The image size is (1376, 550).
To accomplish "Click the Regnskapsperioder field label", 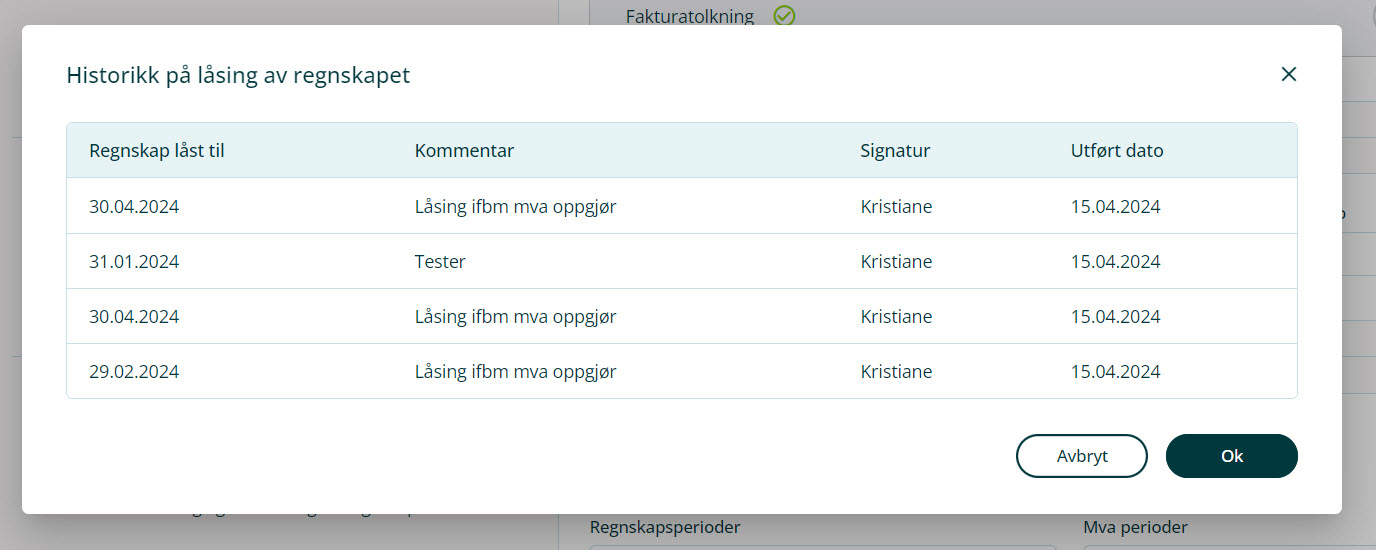I will point(665,527).
